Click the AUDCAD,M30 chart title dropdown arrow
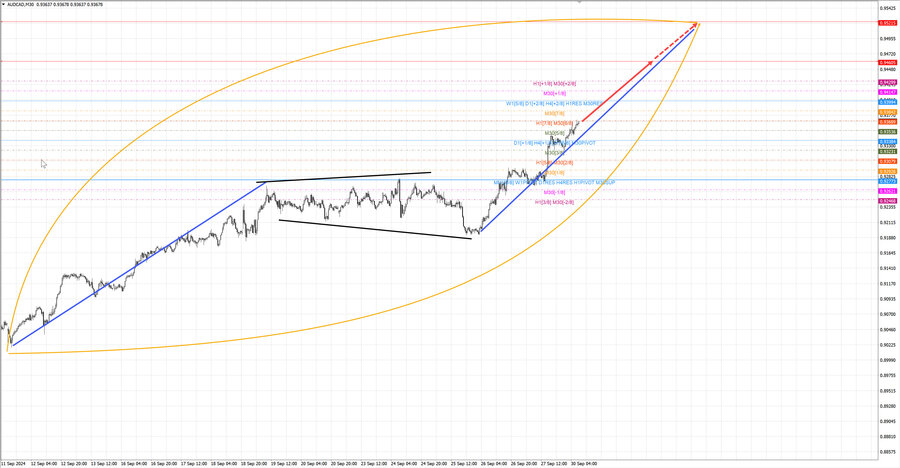The image size is (900, 468). coord(3,4)
